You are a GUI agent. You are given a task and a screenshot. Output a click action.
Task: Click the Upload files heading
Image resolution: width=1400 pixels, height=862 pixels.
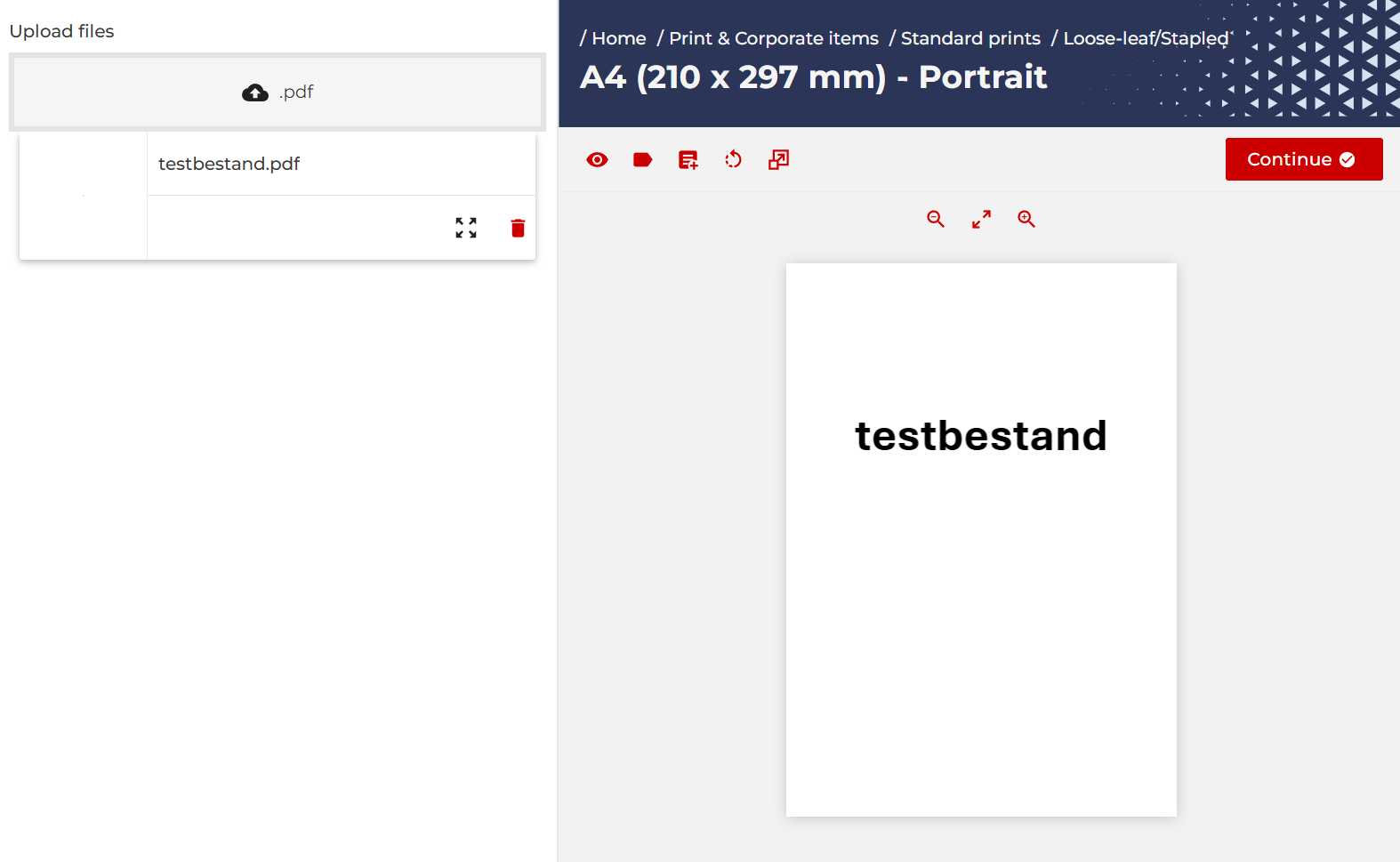pyautogui.click(x=61, y=31)
